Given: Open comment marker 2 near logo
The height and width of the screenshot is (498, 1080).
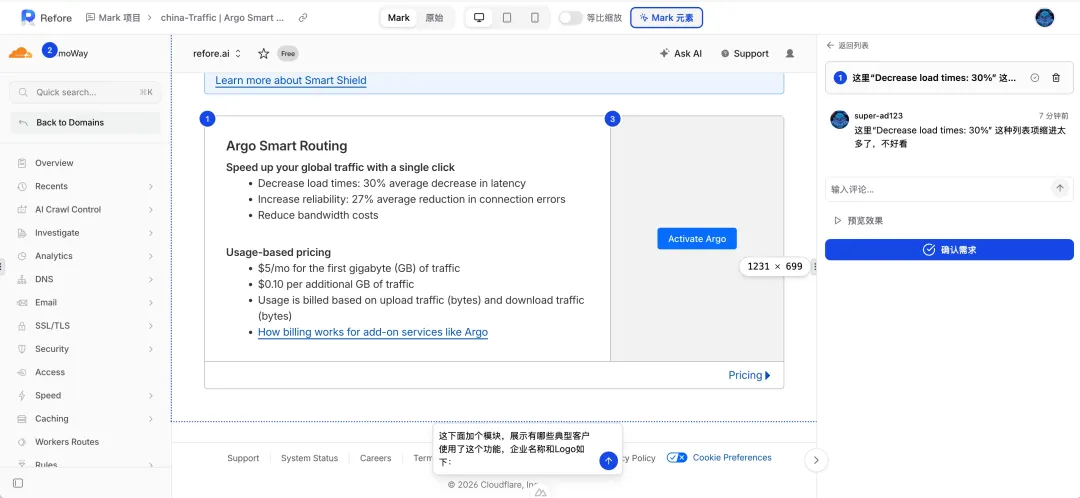Looking at the screenshot, I should [49, 50].
